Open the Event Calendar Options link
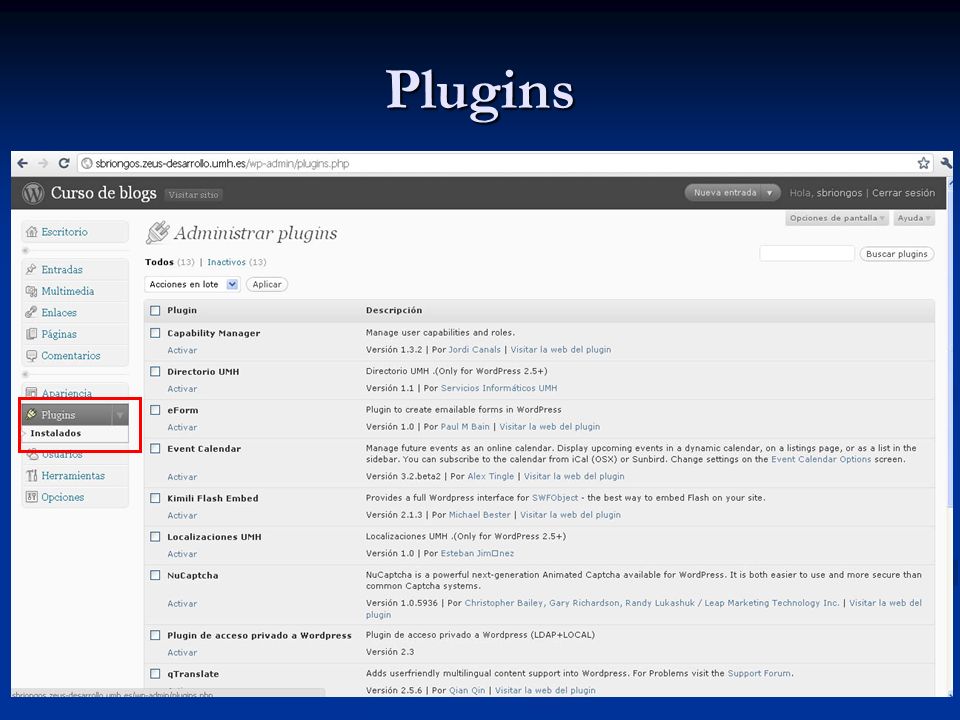Screen dimensions: 960x720 [821, 459]
